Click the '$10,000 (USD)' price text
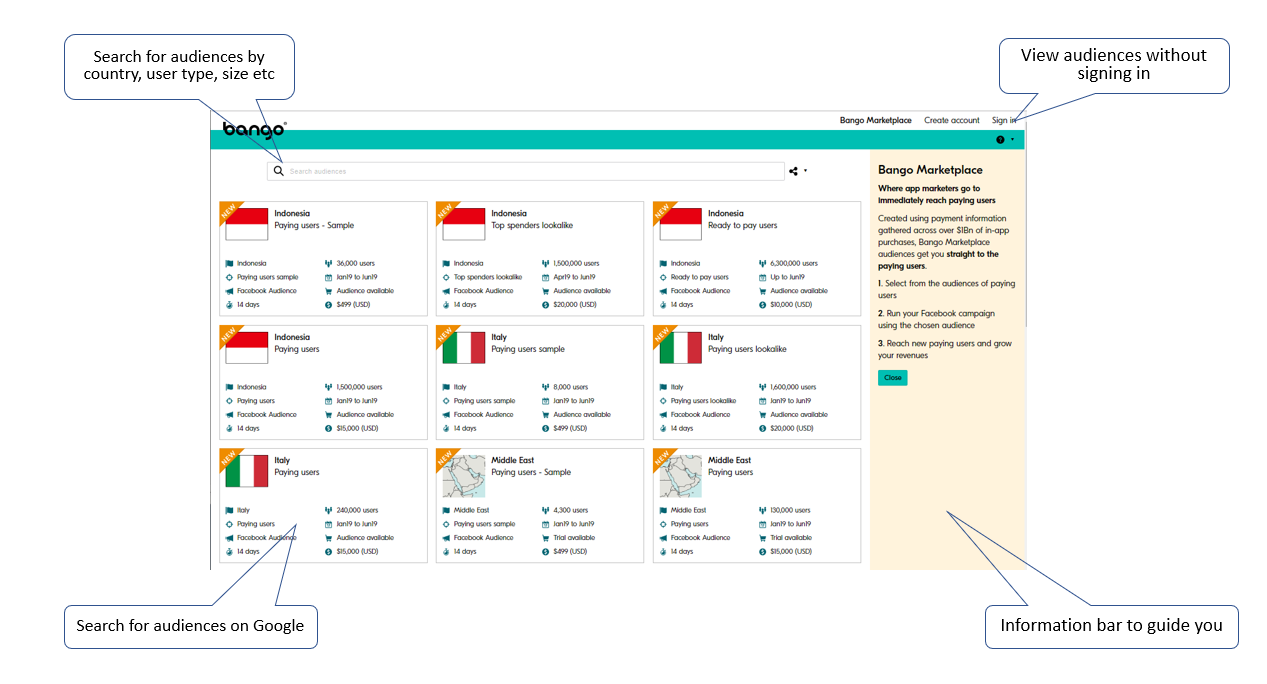Screen dimensions: 1267x684 point(791,304)
